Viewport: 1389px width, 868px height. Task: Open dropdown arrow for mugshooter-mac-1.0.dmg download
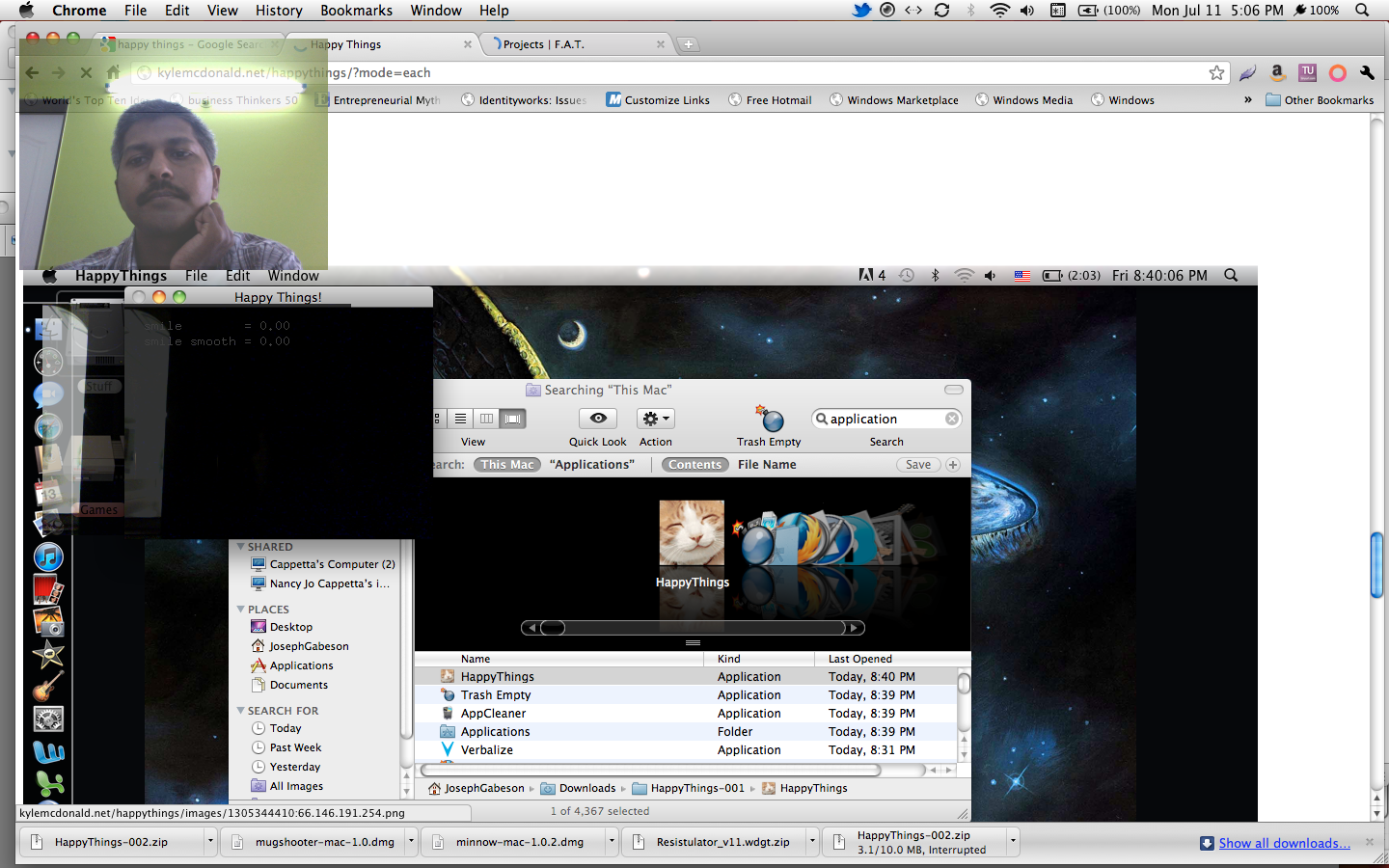coord(411,842)
